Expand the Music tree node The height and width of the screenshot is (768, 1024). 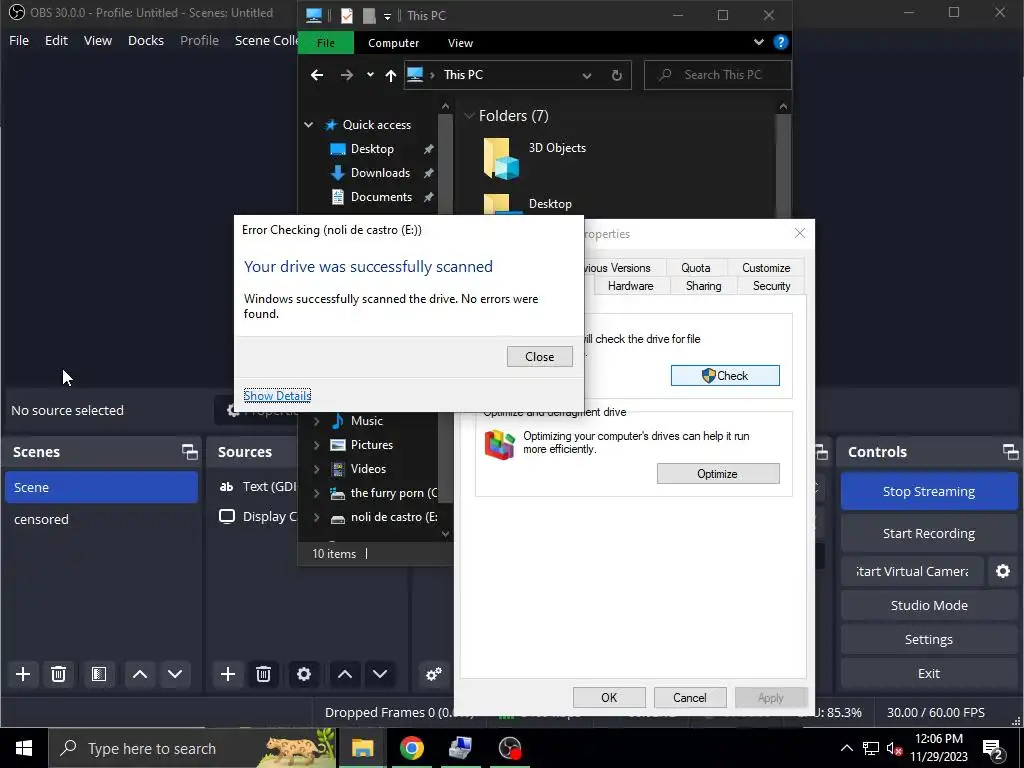pyautogui.click(x=317, y=421)
